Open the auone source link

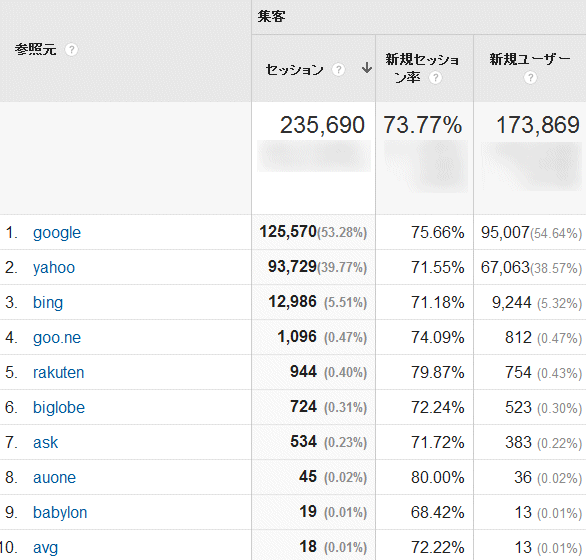tap(55, 478)
